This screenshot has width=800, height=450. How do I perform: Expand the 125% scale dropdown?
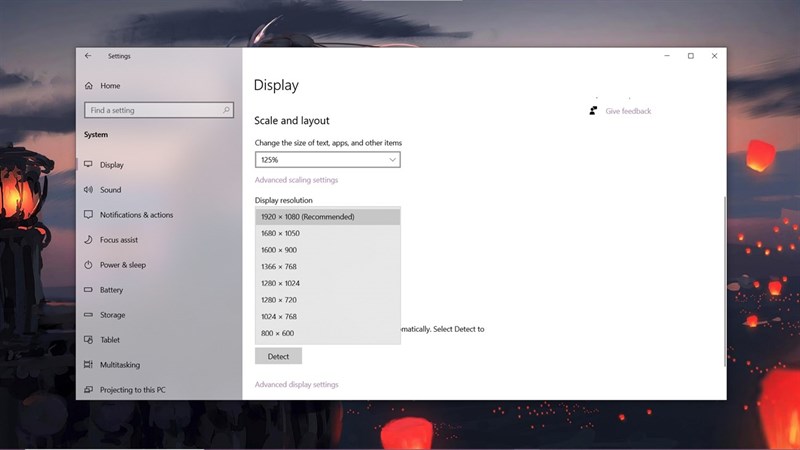328,160
